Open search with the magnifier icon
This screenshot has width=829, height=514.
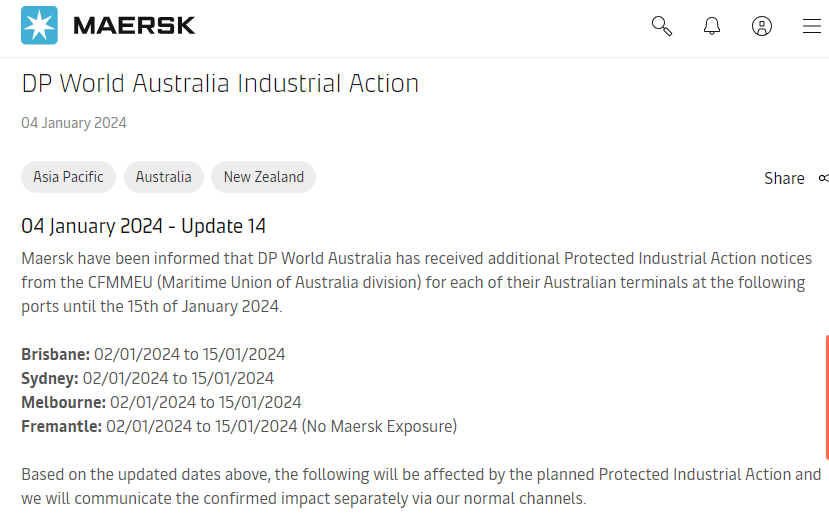point(661,26)
